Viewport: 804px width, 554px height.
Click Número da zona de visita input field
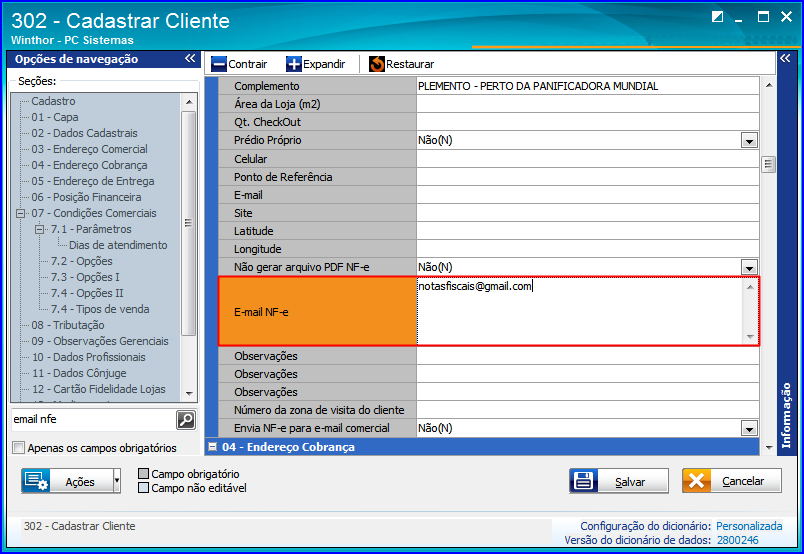point(588,410)
